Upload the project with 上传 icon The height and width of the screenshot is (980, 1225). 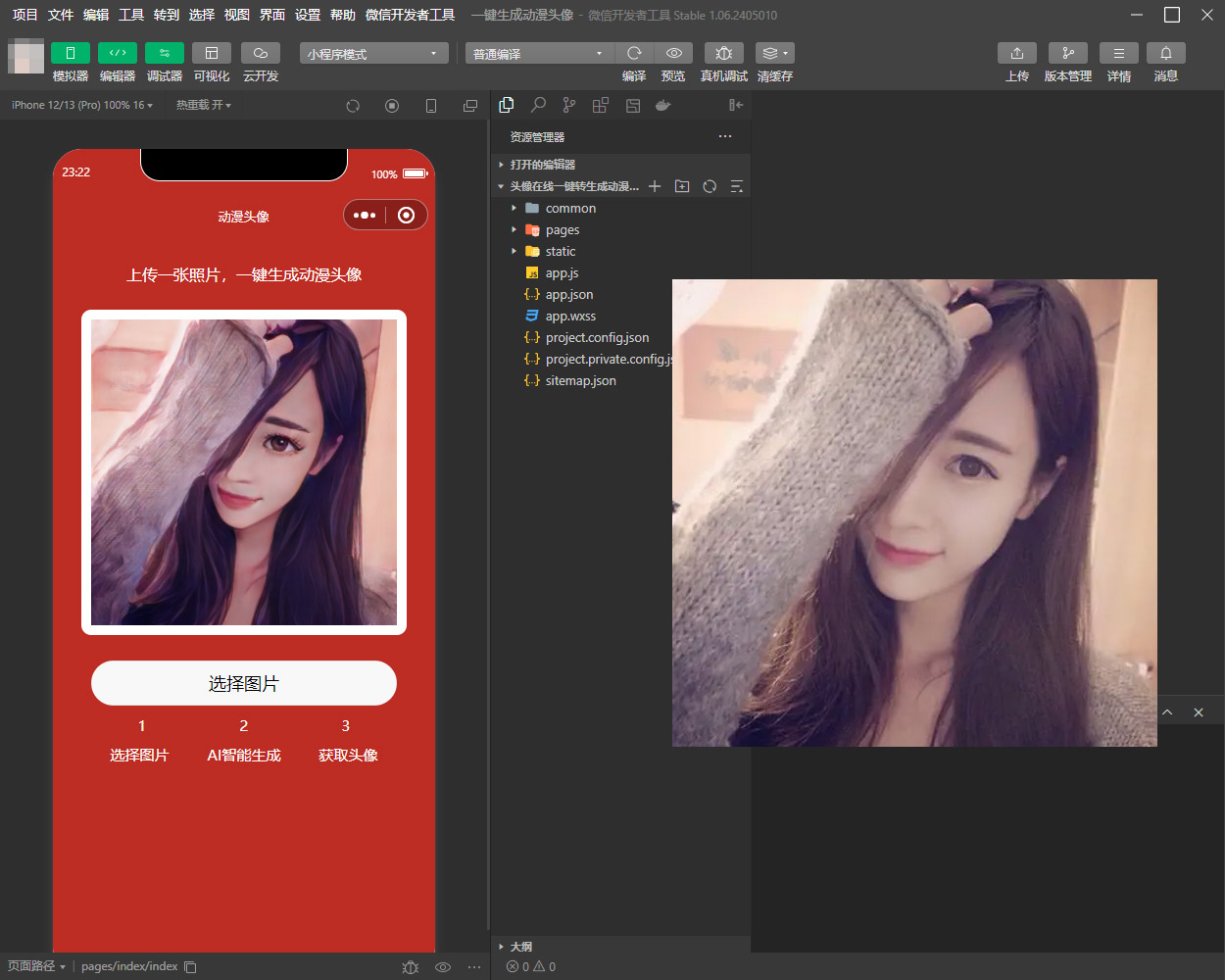(1017, 53)
